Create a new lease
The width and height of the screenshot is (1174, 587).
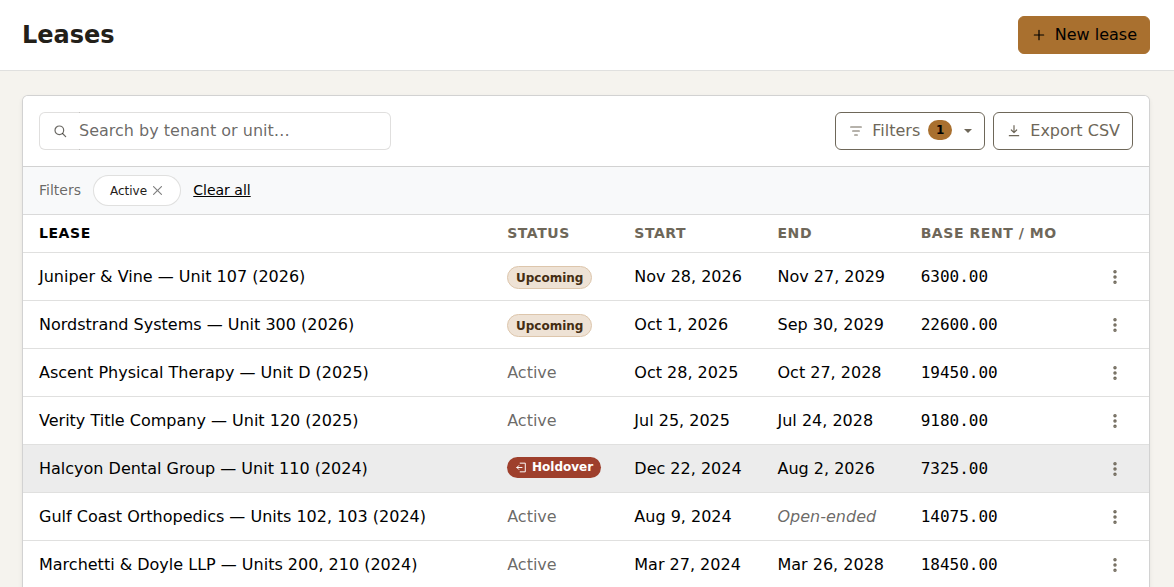[x=1083, y=35]
